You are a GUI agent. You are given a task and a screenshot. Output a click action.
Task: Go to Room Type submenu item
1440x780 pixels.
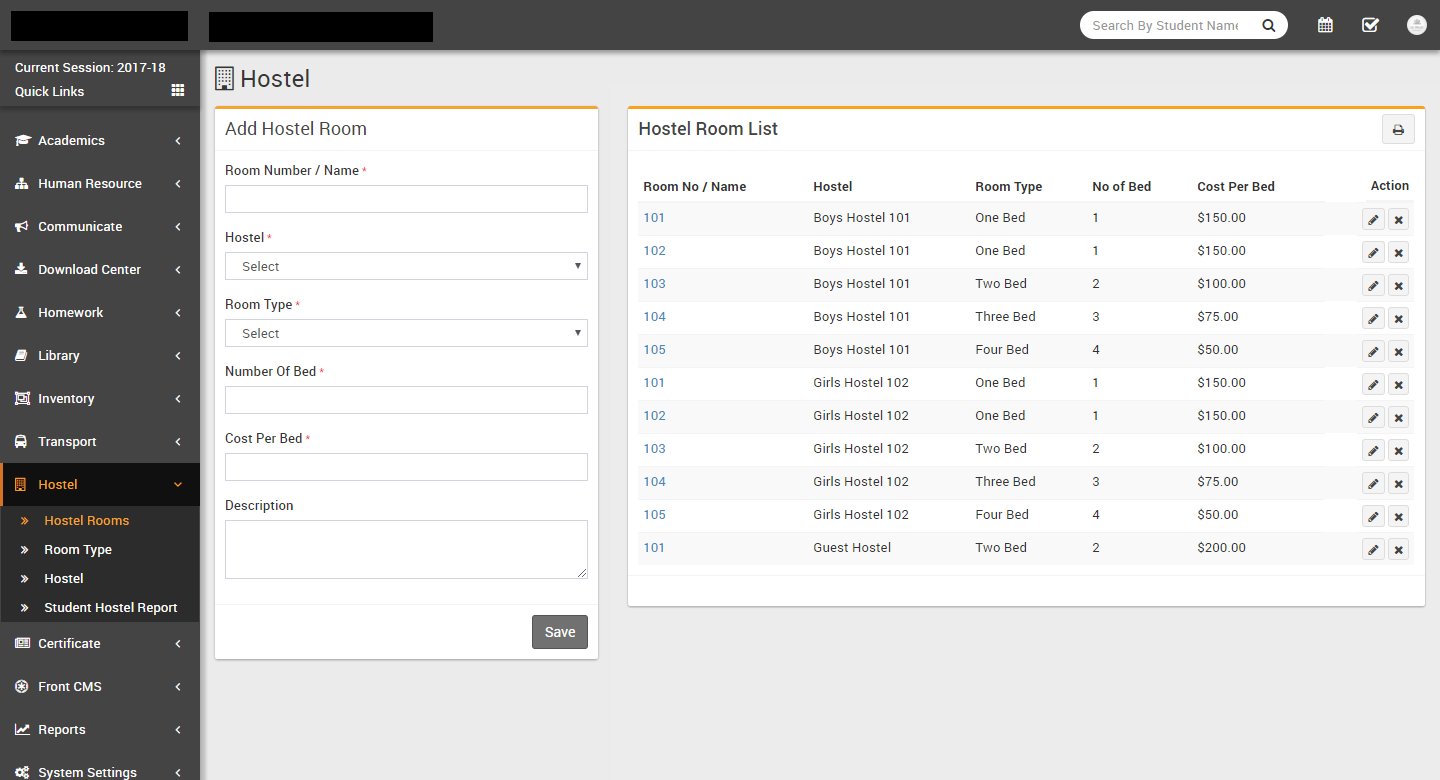(78, 550)
